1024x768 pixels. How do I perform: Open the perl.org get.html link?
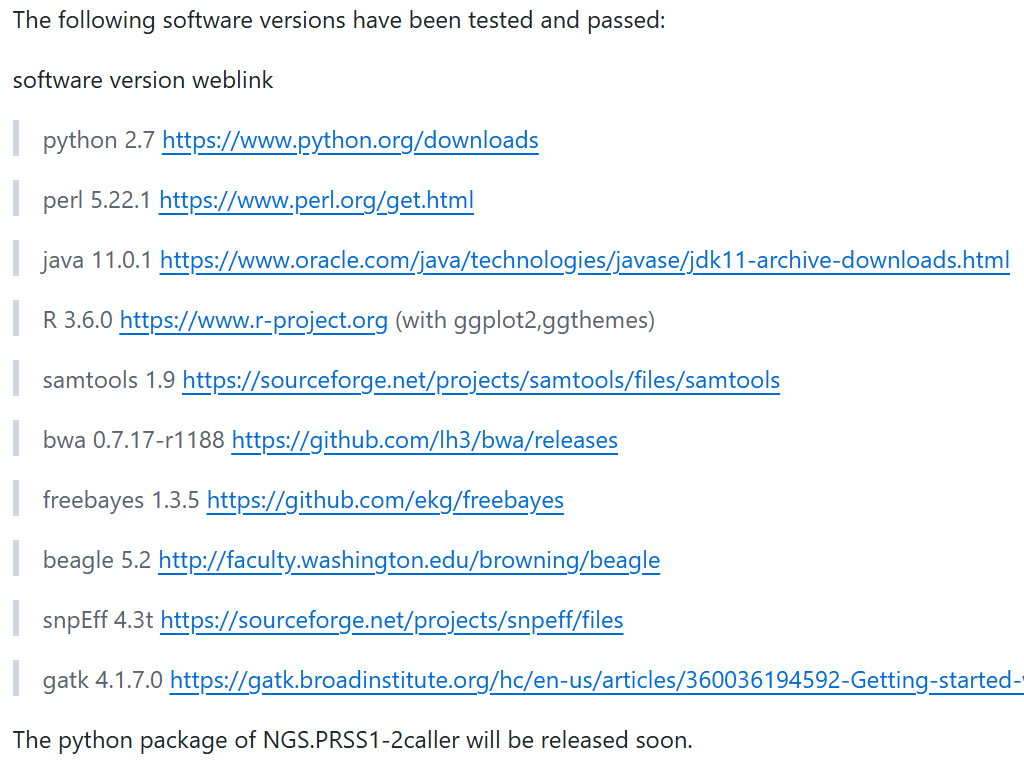(316, 201)
